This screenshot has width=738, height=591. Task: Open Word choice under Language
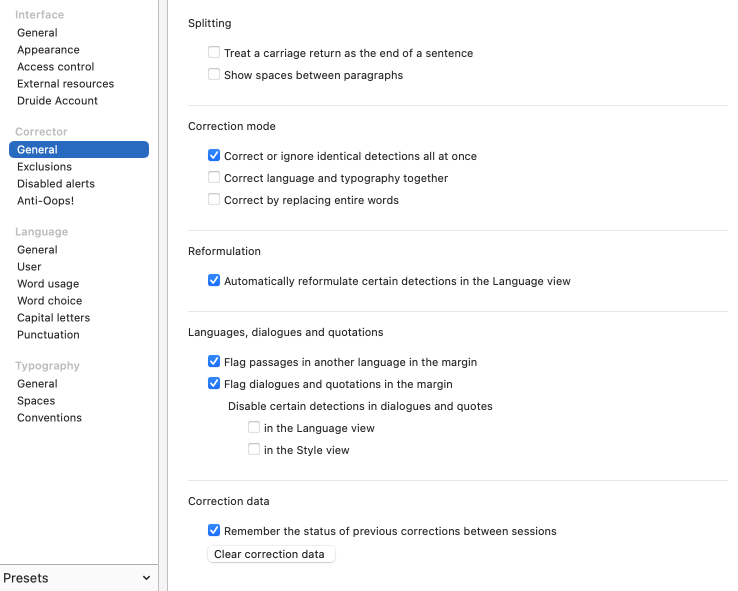pyautogui.click(x=49, y=301)
